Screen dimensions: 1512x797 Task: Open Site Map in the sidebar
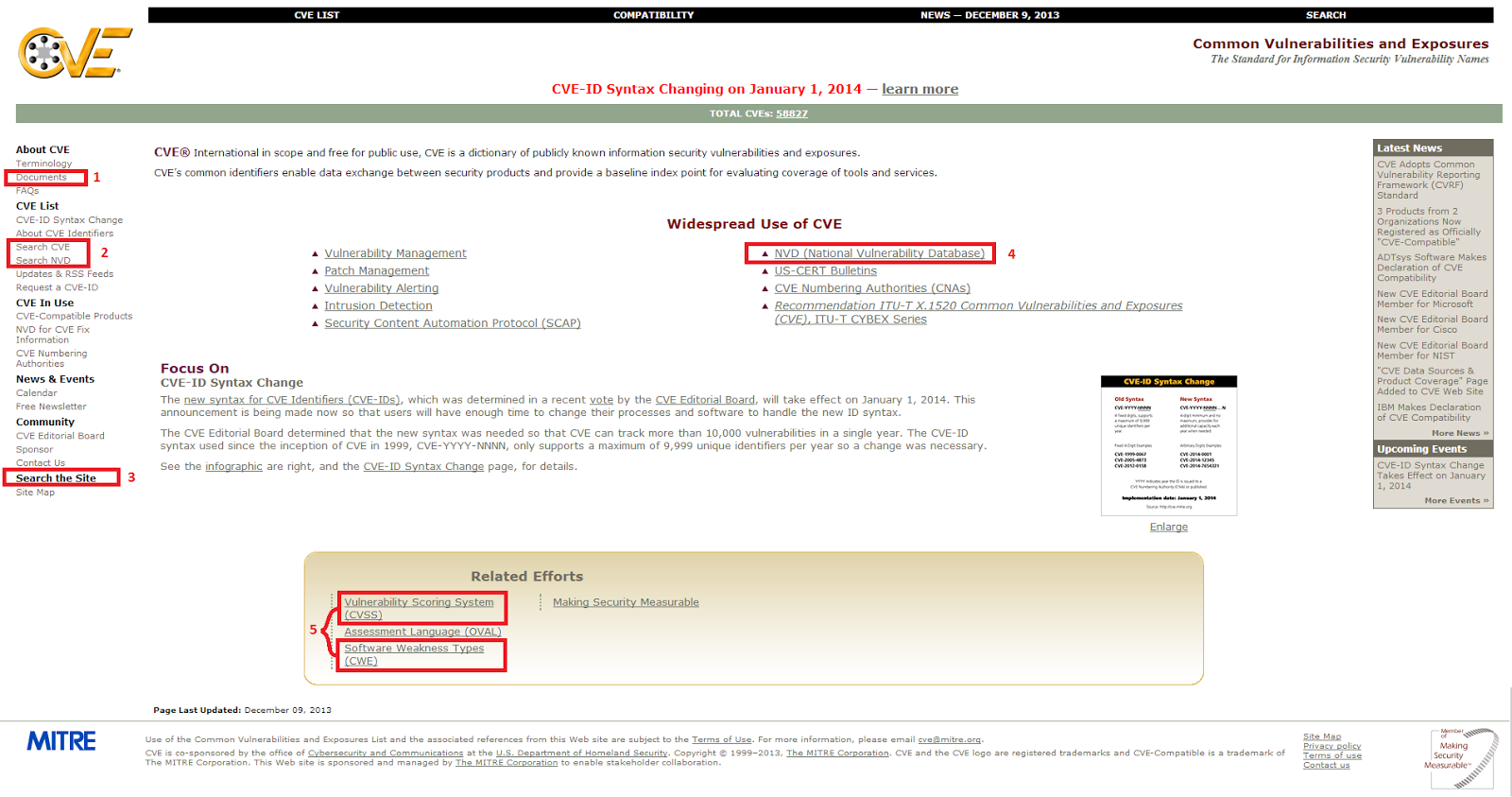[x=35, y=493]
